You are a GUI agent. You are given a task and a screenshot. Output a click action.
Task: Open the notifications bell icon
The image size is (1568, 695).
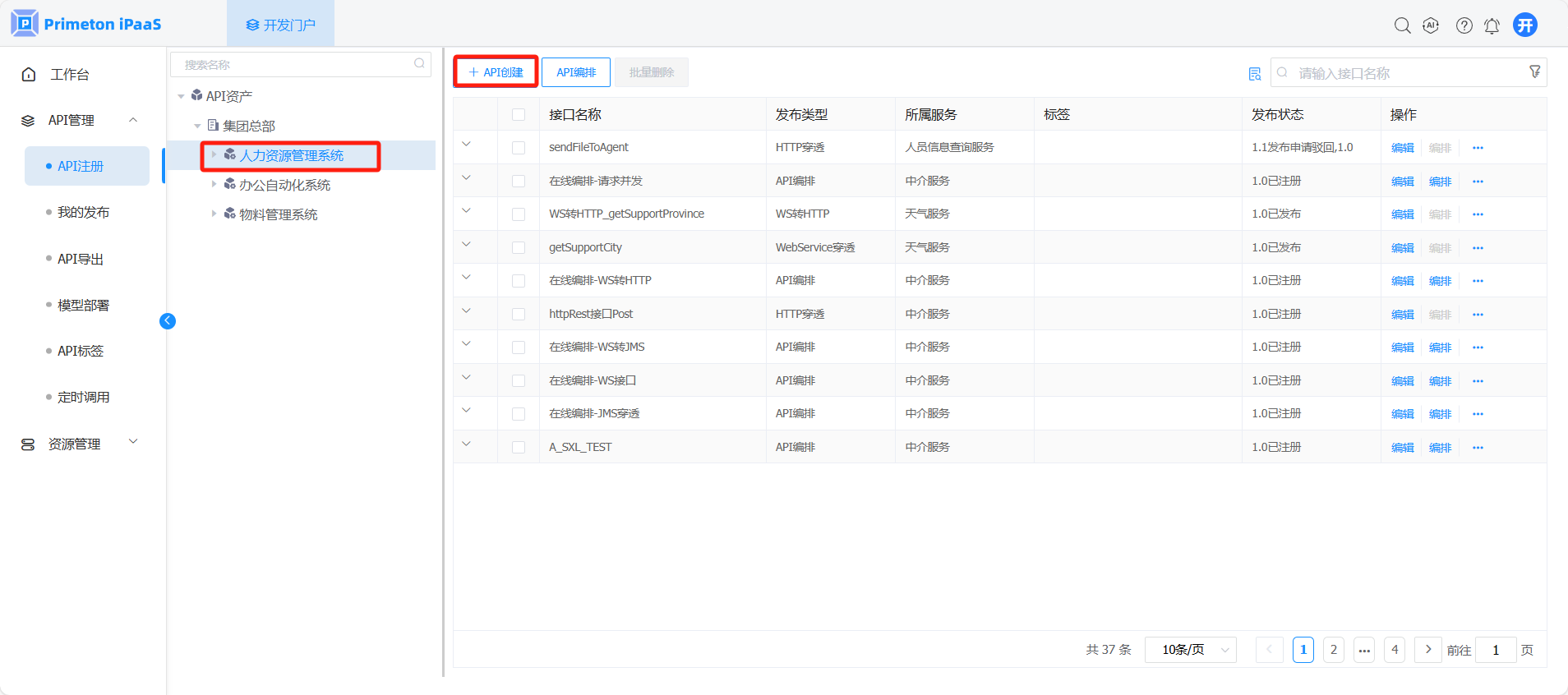click(x=1492, y=25)
